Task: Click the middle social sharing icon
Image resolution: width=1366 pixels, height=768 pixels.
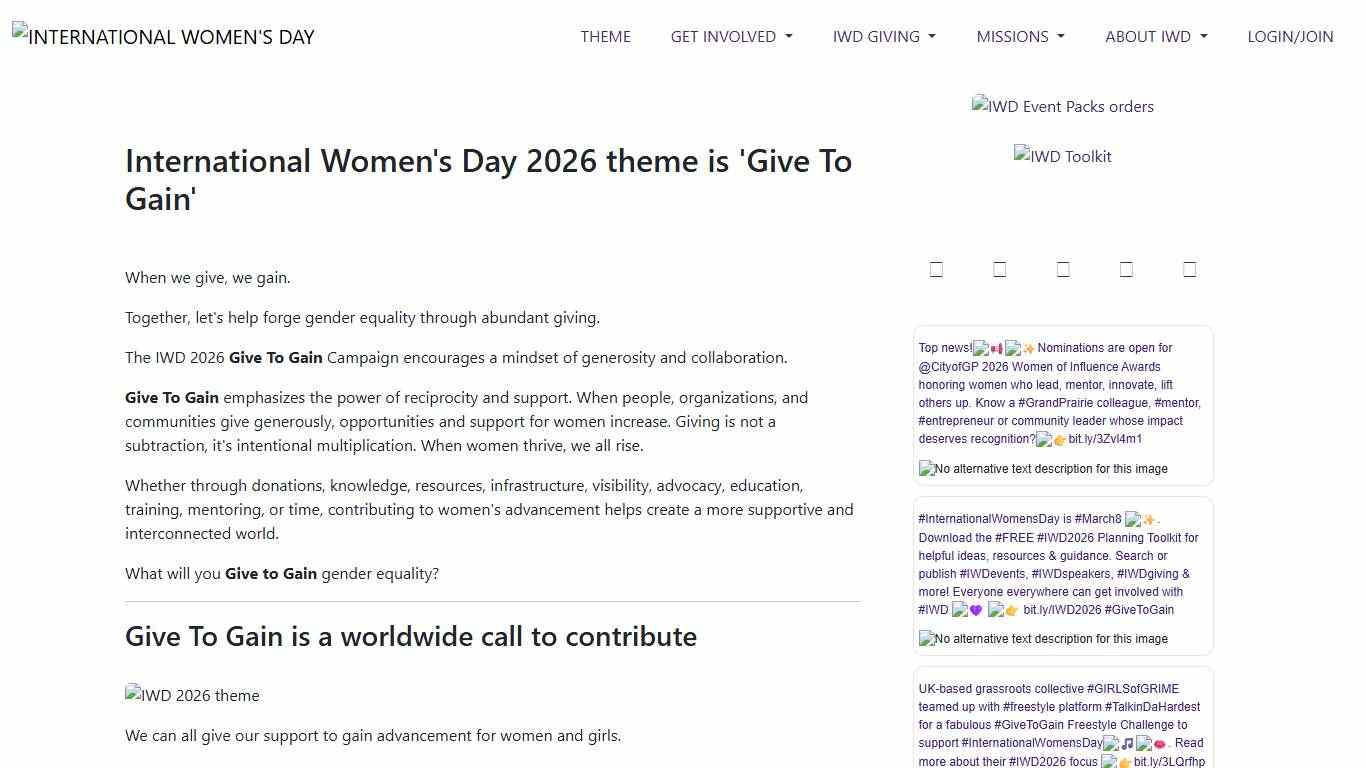Action: click(1063, 268)
